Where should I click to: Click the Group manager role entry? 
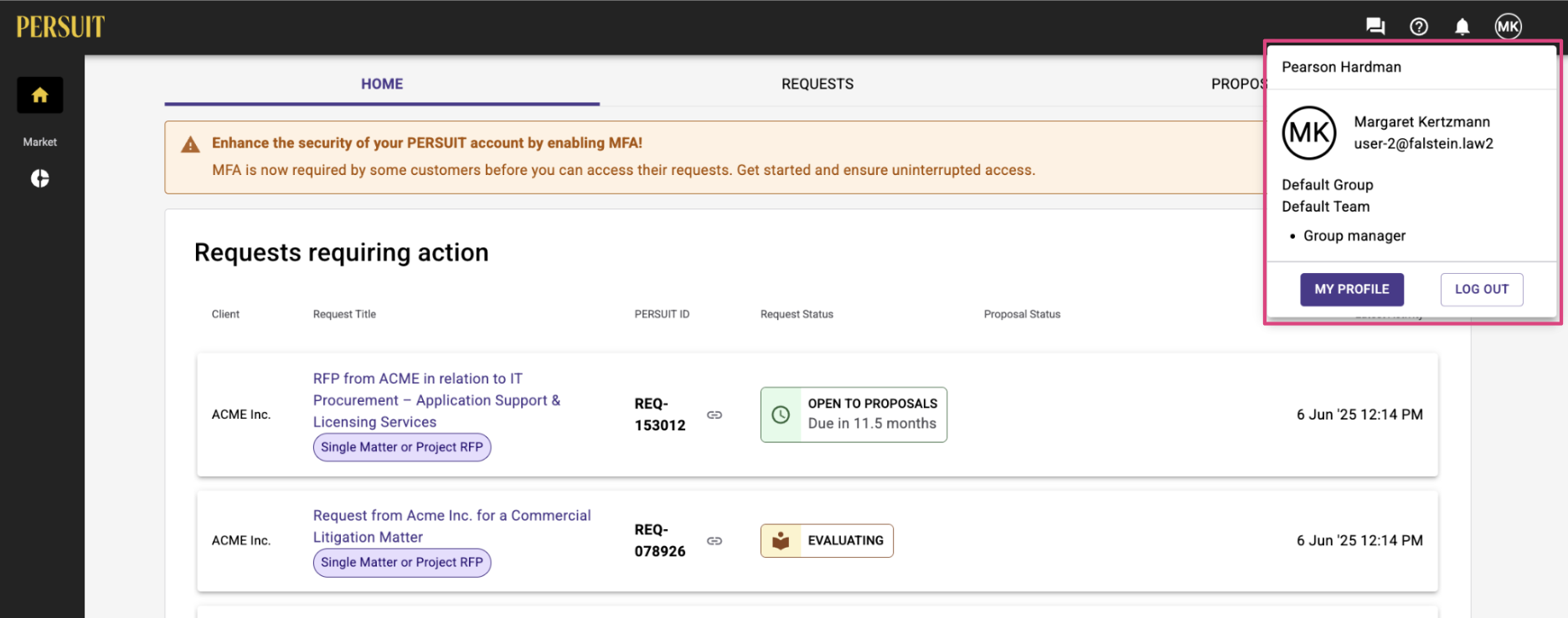click(x=1354, y=236)
